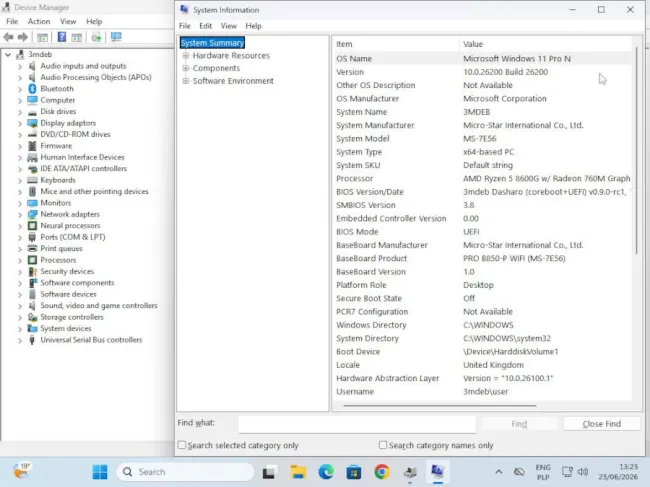Viewport: 650px width, 487px height.
Task: Select Sound, video and game controllers item
Action: (99, 305)
